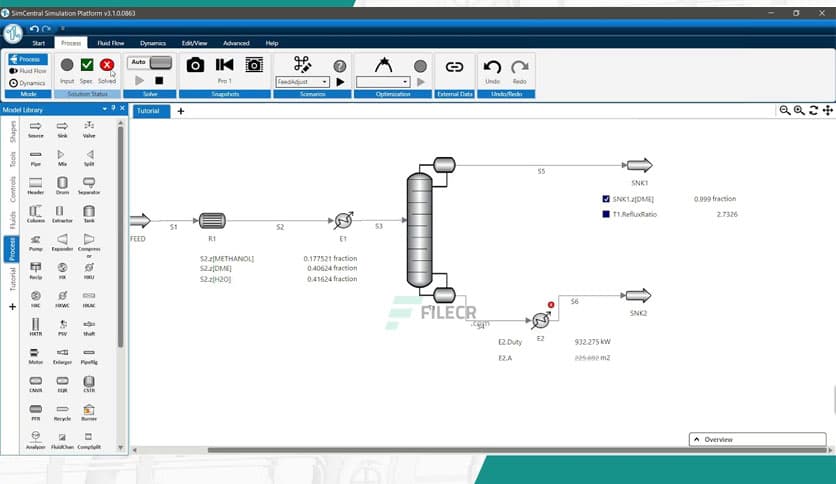Open the Advanced ribbon tab
The height and width of the screenshot is (484, 836).
(236, 43)
